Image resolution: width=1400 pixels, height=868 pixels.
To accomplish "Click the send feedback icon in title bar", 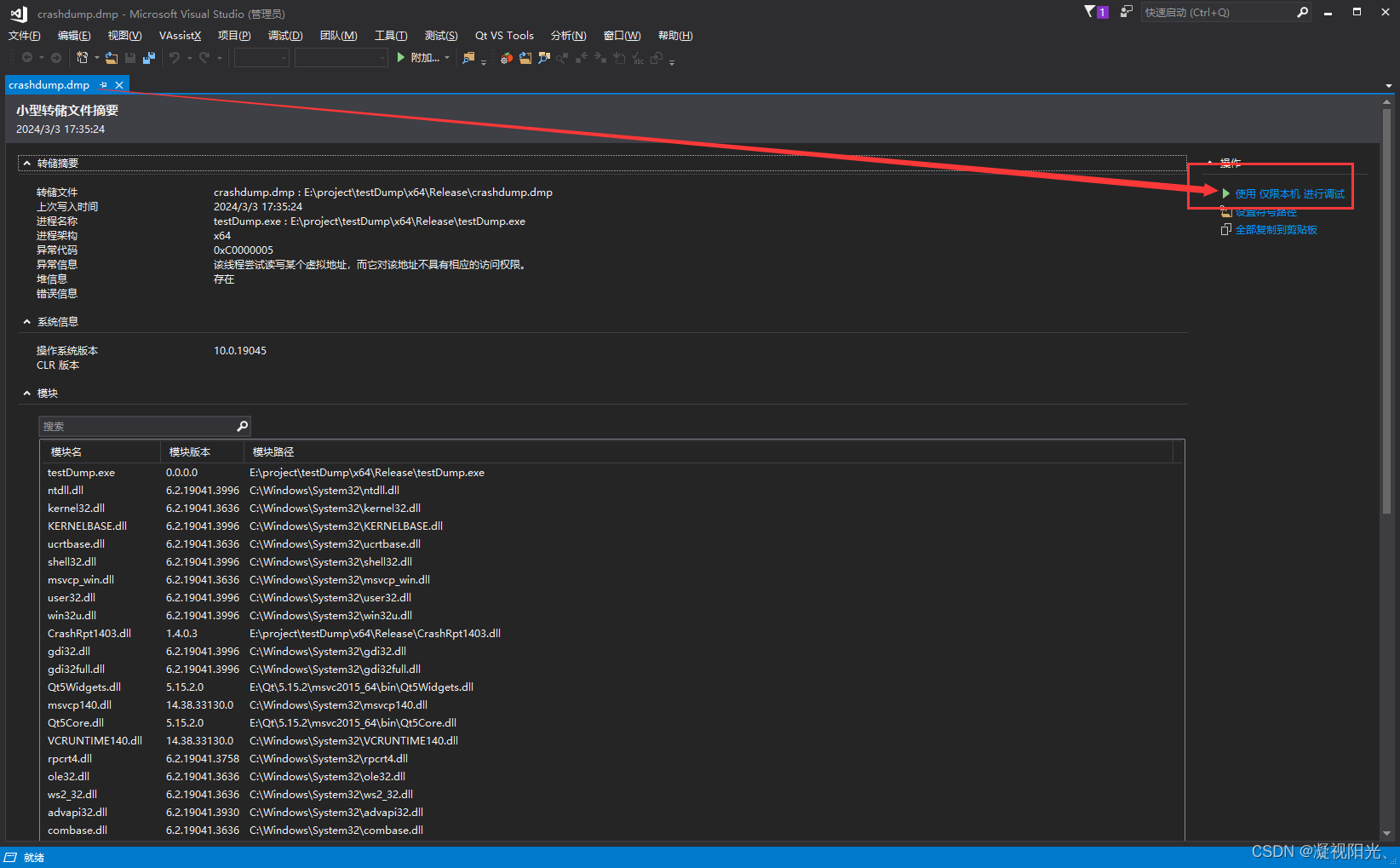I will coord(1125,12).
